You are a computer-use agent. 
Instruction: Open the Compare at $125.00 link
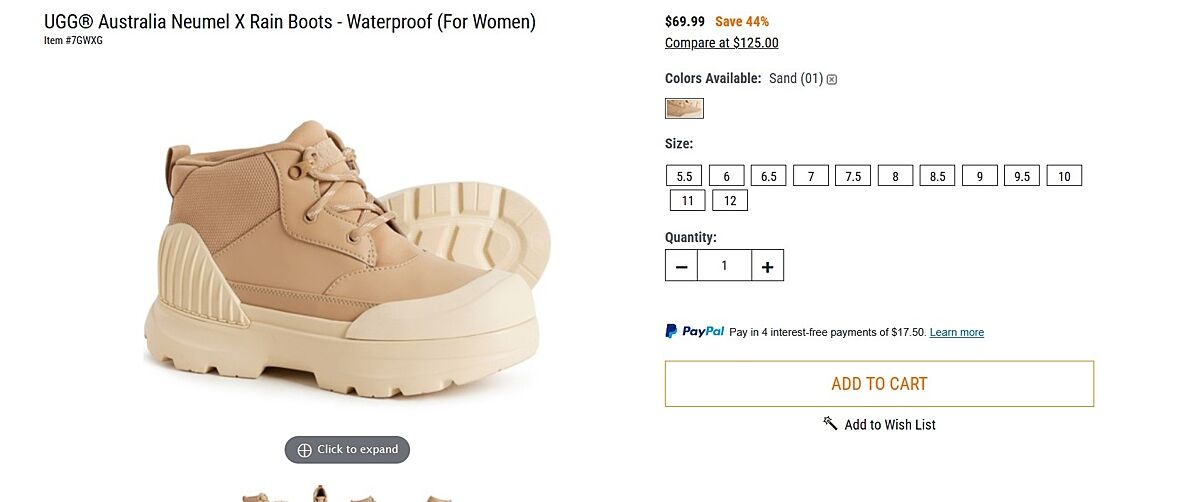pos(721,43)
